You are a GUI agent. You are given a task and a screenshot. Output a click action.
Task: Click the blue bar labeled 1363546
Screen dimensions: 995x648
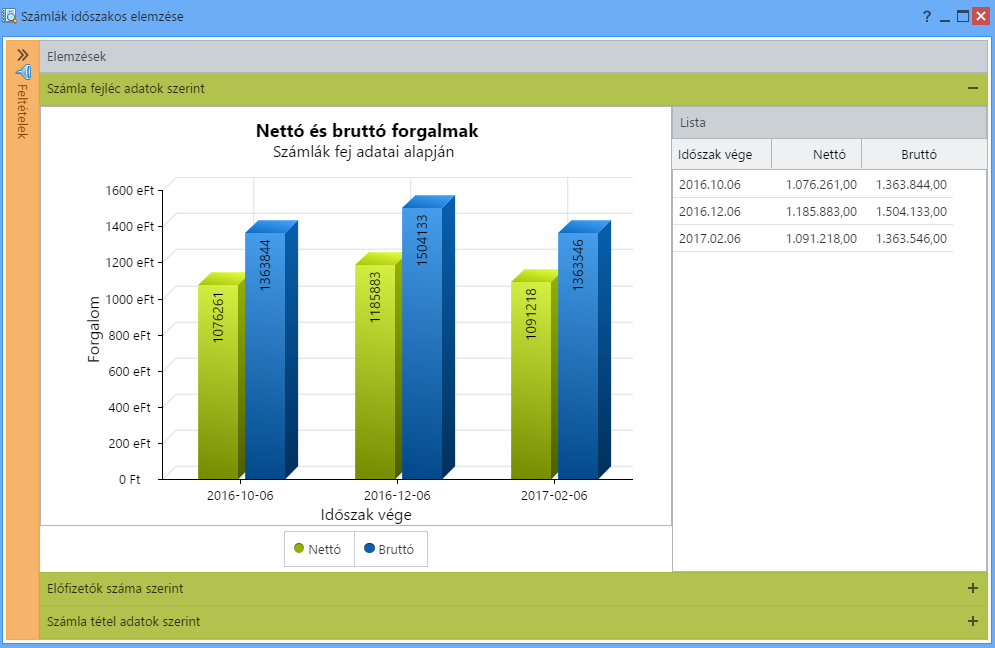[578, 355]
